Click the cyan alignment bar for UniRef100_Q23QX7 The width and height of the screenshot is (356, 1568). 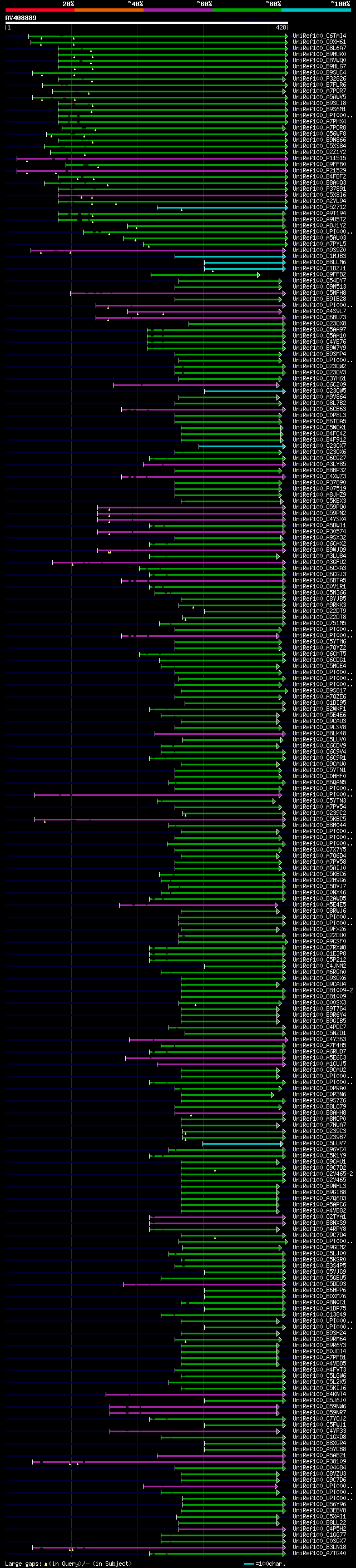(241, 446)
